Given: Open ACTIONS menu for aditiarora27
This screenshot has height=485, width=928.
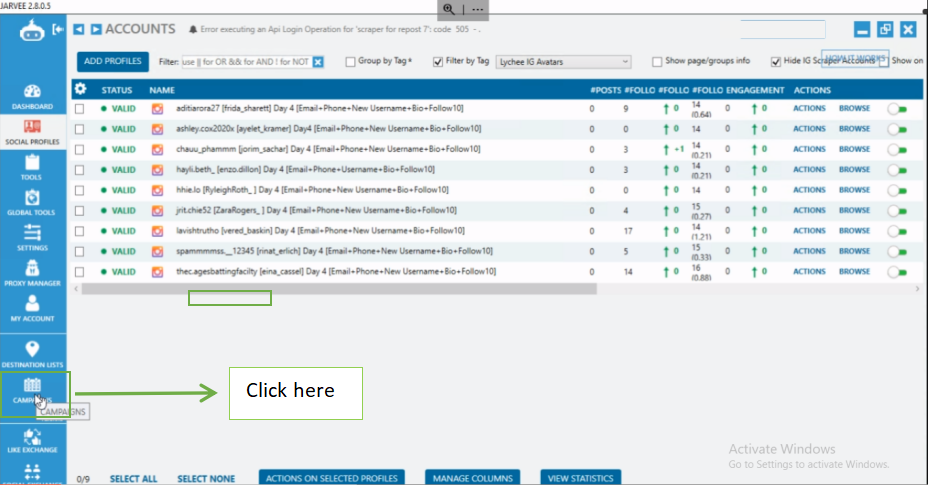Looking at the screenshot, I should (x=809, y=108).
